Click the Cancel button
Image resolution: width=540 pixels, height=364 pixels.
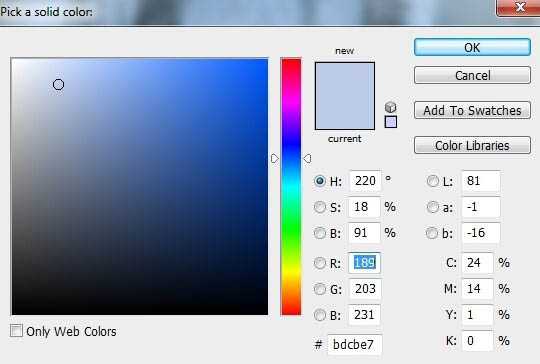[x=472, y=75]
